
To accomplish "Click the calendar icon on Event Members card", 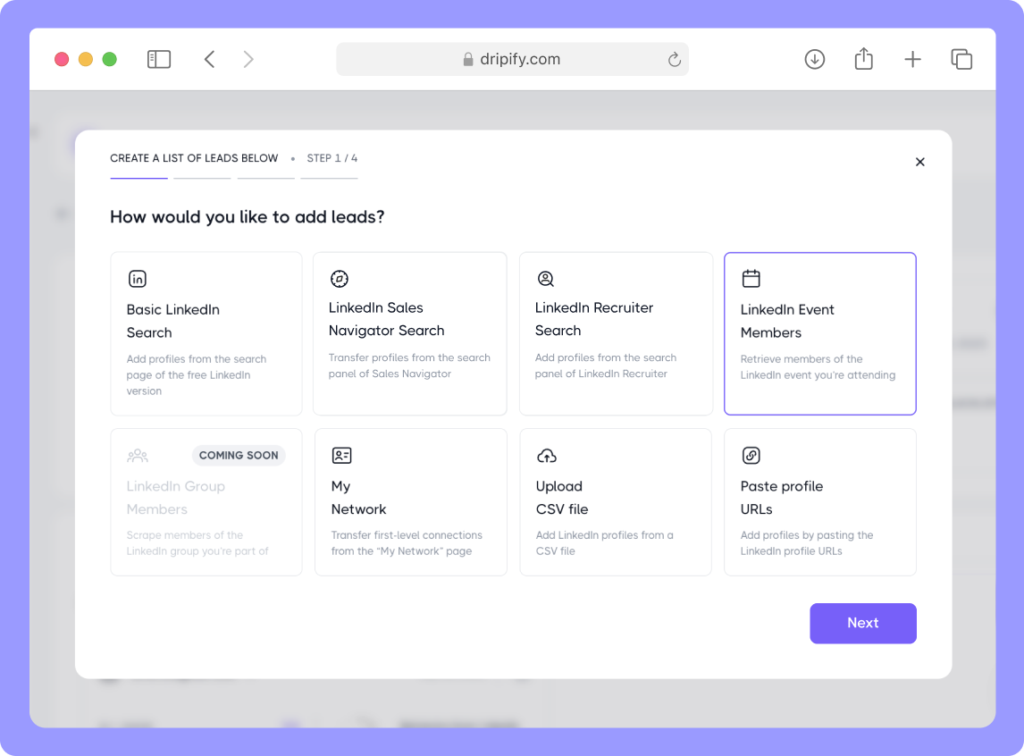I will (x=751, y=279).
